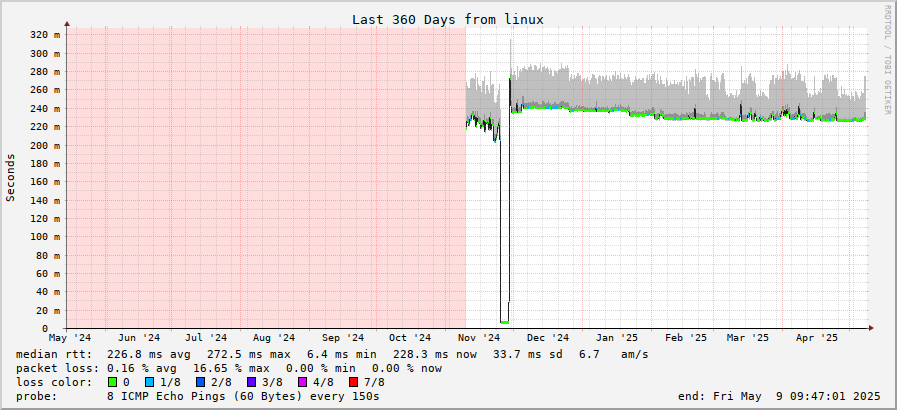Click the 'probe:' row label
This screenshot has height=410, width=897.
pyautogui.click(x=37, y=396)
